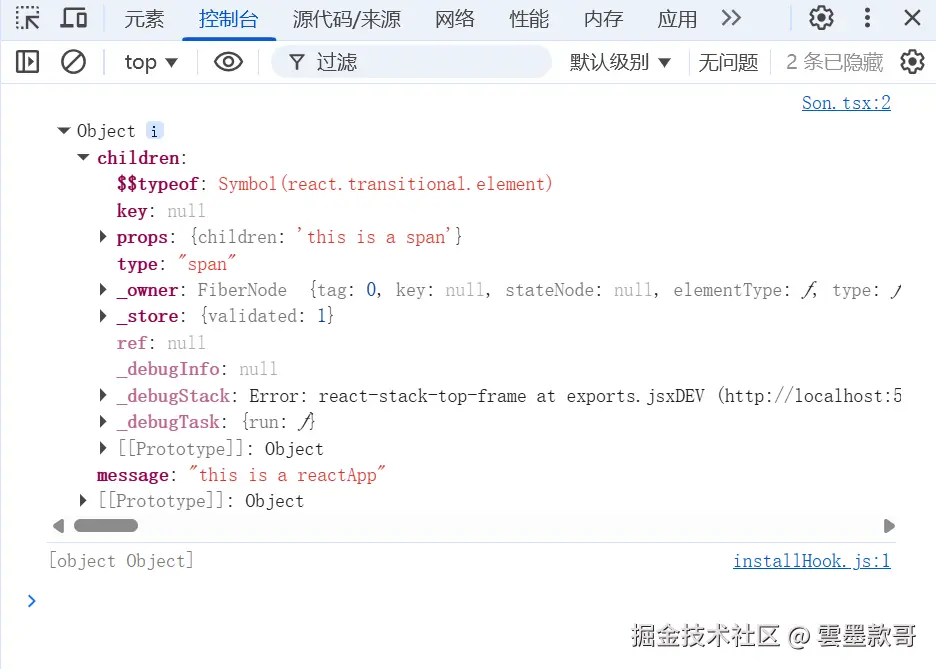The image size is (936, 669).
Task: Switch to the 网络 tab
Action: 455,18
